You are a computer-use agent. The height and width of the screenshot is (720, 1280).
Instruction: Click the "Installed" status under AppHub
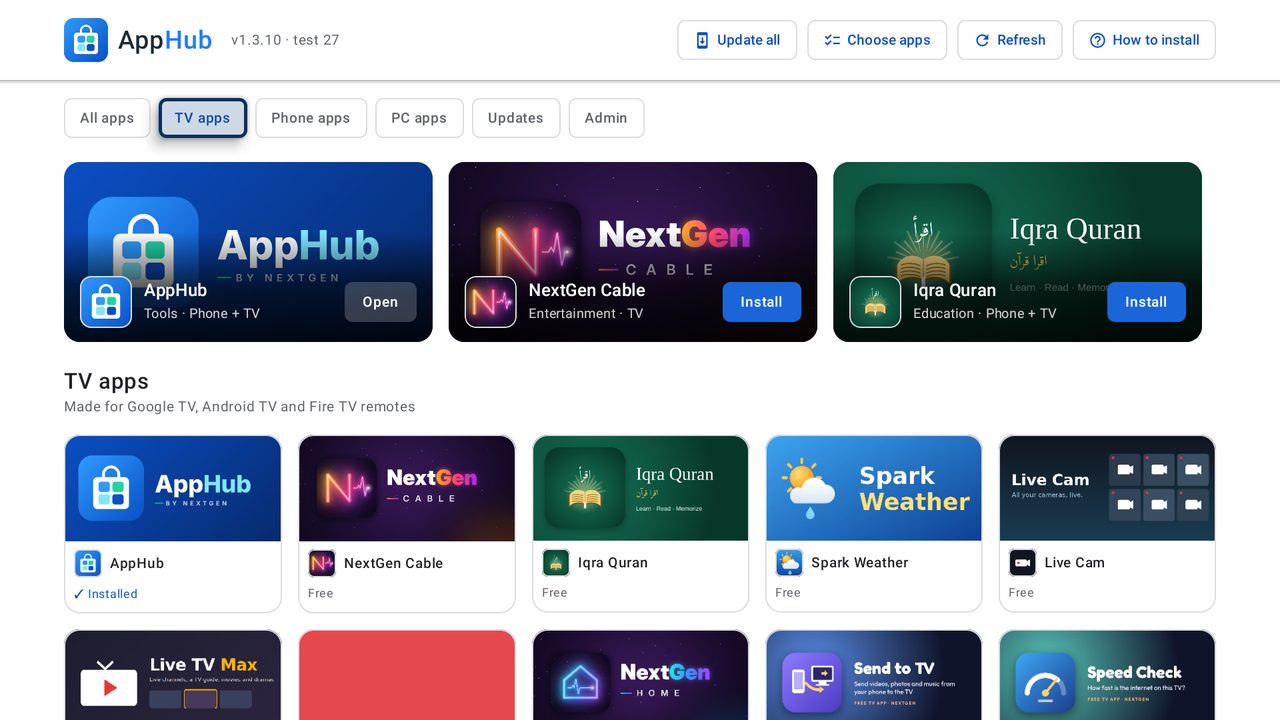[x=105, y=594]
